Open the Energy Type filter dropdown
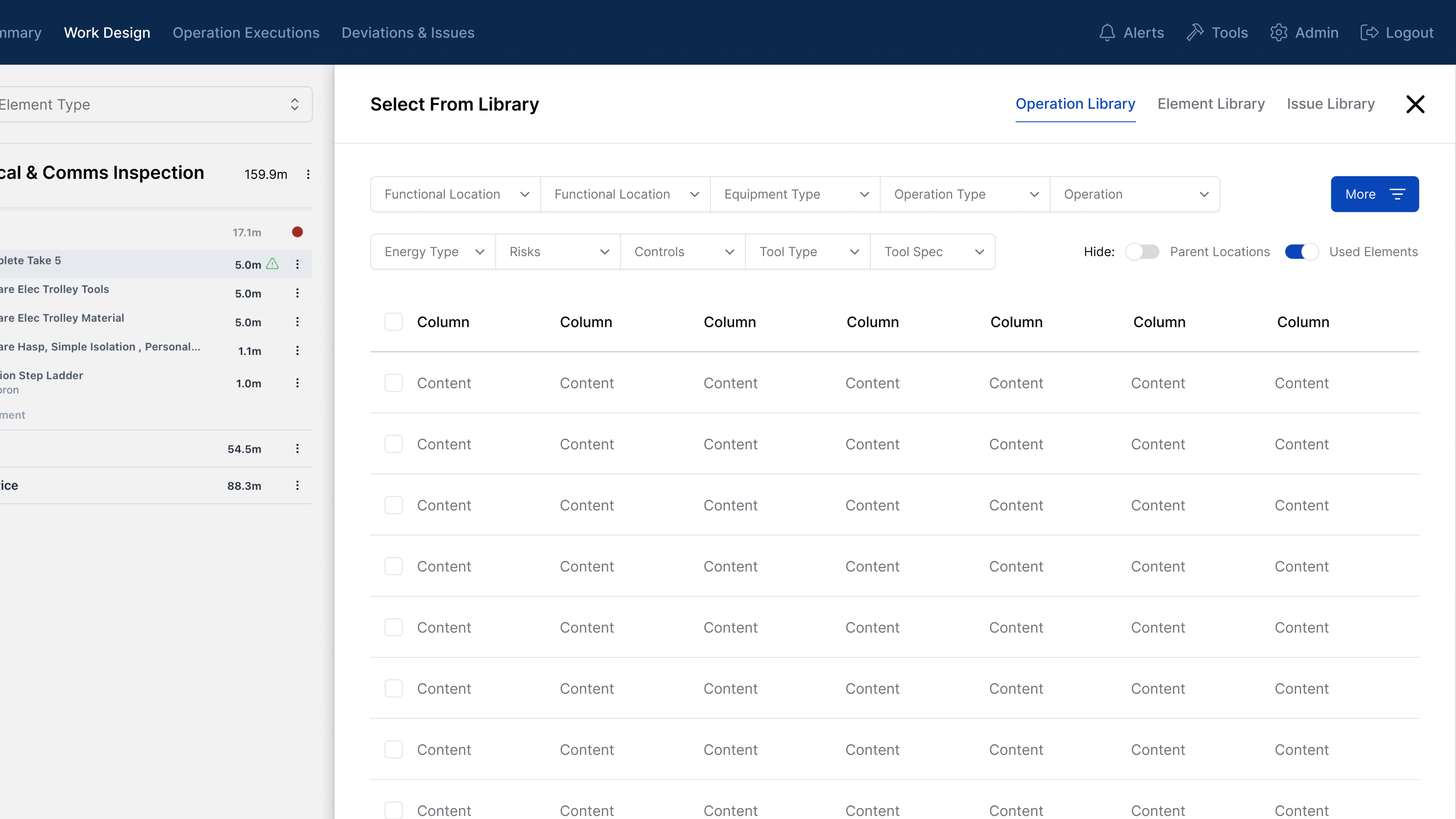 433,251
